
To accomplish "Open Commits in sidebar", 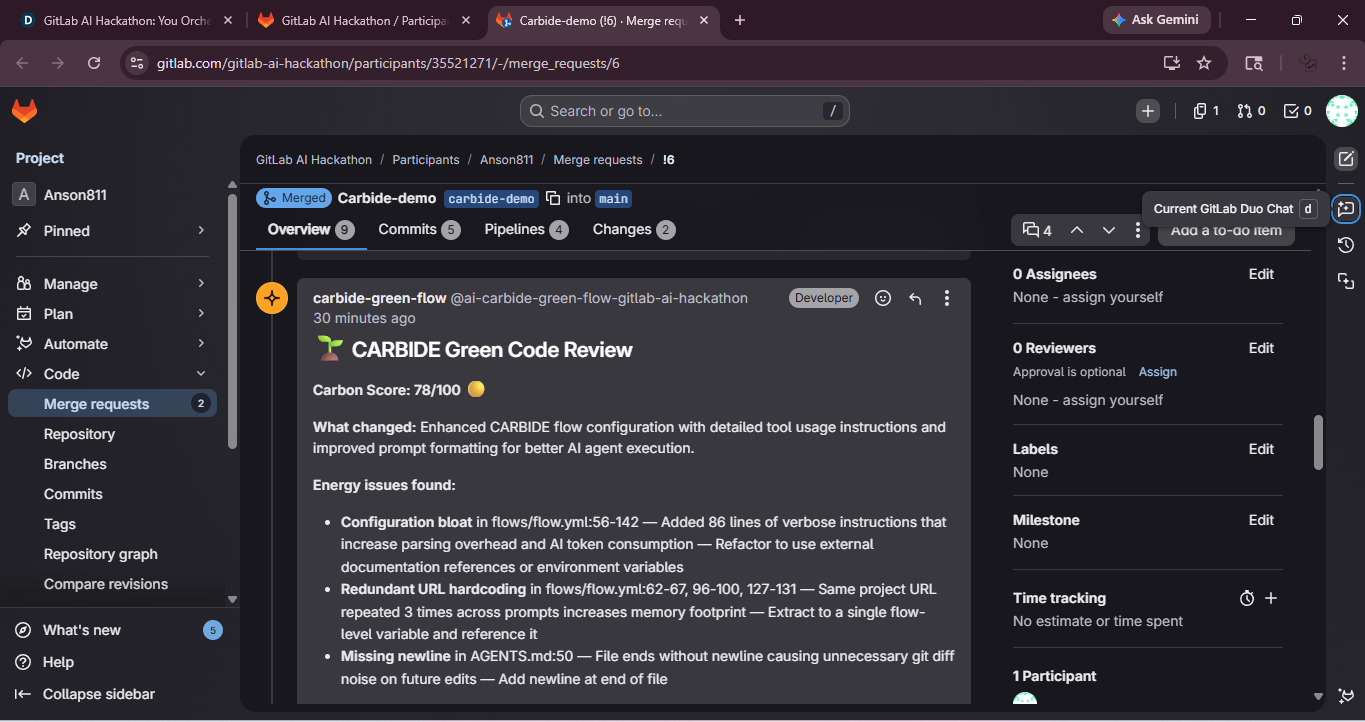I will (x=112, y=494).
